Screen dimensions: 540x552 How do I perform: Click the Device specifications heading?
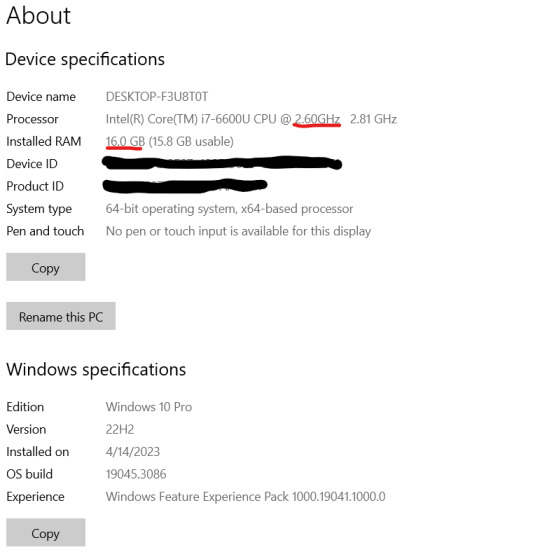point(85,59)
